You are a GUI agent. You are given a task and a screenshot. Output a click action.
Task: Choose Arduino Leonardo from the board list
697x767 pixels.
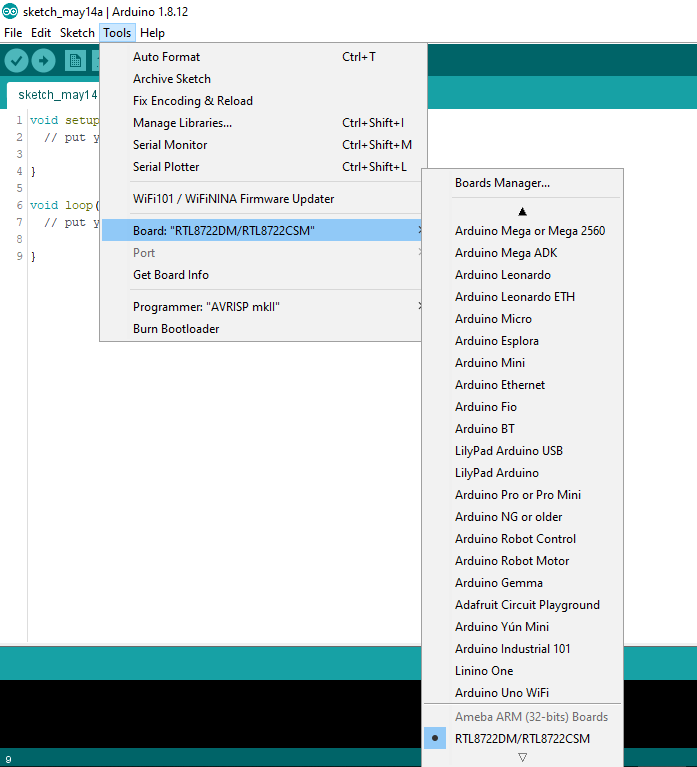pos(502,275)
